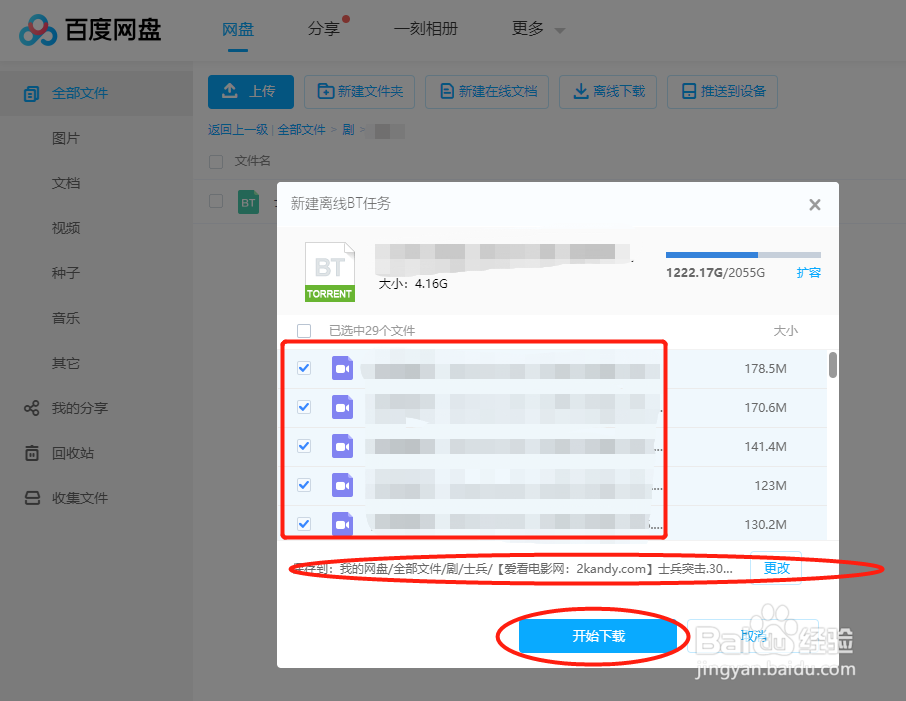Click the 返回上一级 breadcrumb link
The width and height of the screenshot is (906, 701).
tap(238, 129)
